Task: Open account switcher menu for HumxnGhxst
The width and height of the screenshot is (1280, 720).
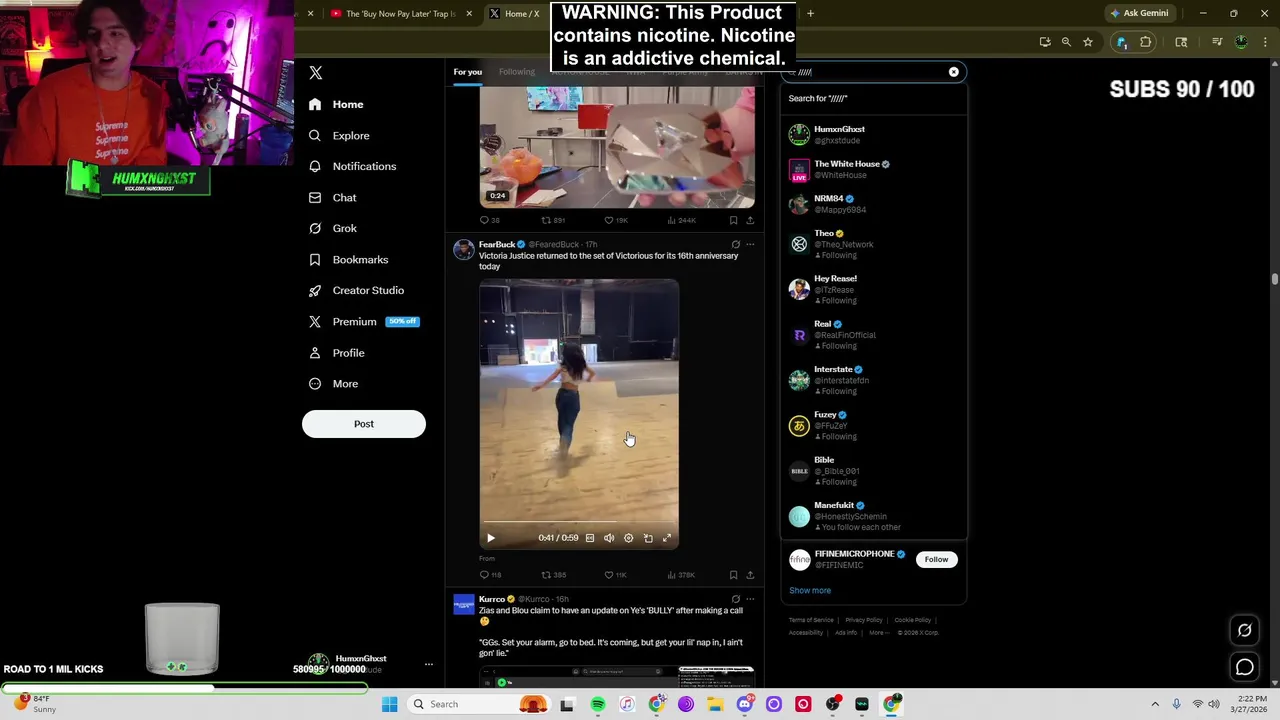Action: tap(366, 664)
